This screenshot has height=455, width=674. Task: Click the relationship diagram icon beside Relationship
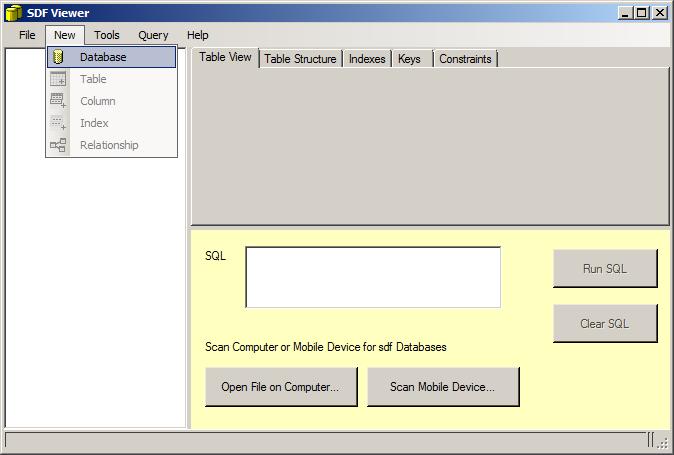point(58,145)
